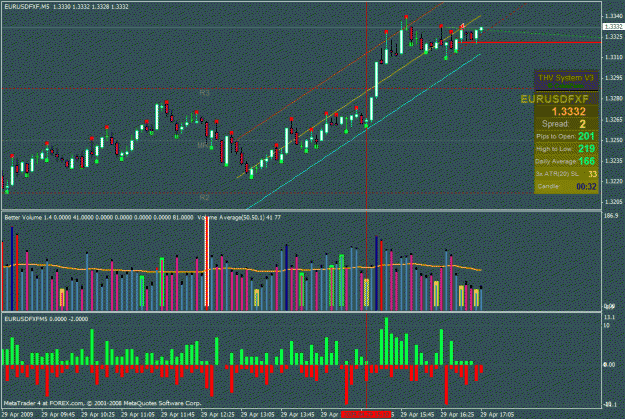Viewport: 625px width, 419px height.
Task: Select the 1.3295 price axis label
Action: 613,78
